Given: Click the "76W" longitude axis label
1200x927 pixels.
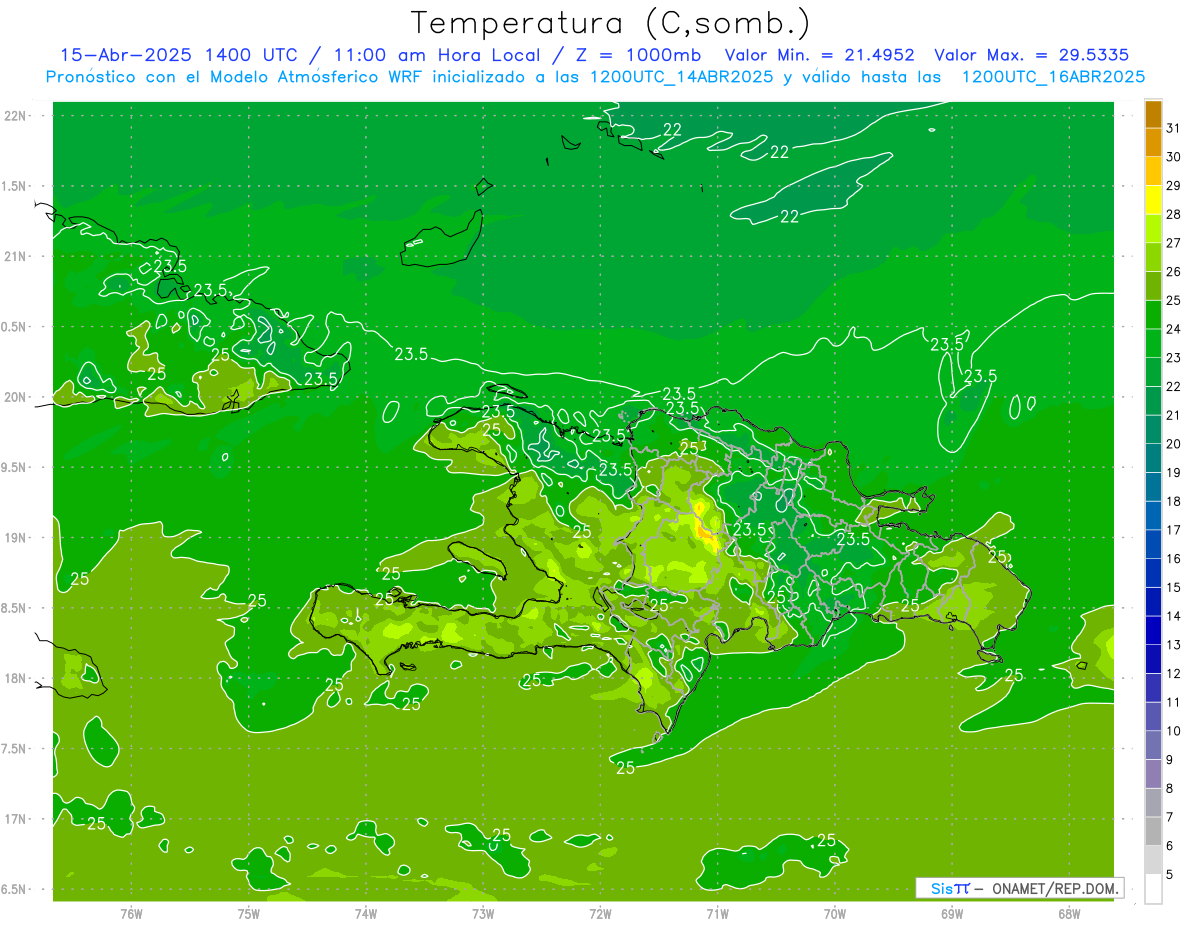Looking at the screenshot, I should (131, 912).
